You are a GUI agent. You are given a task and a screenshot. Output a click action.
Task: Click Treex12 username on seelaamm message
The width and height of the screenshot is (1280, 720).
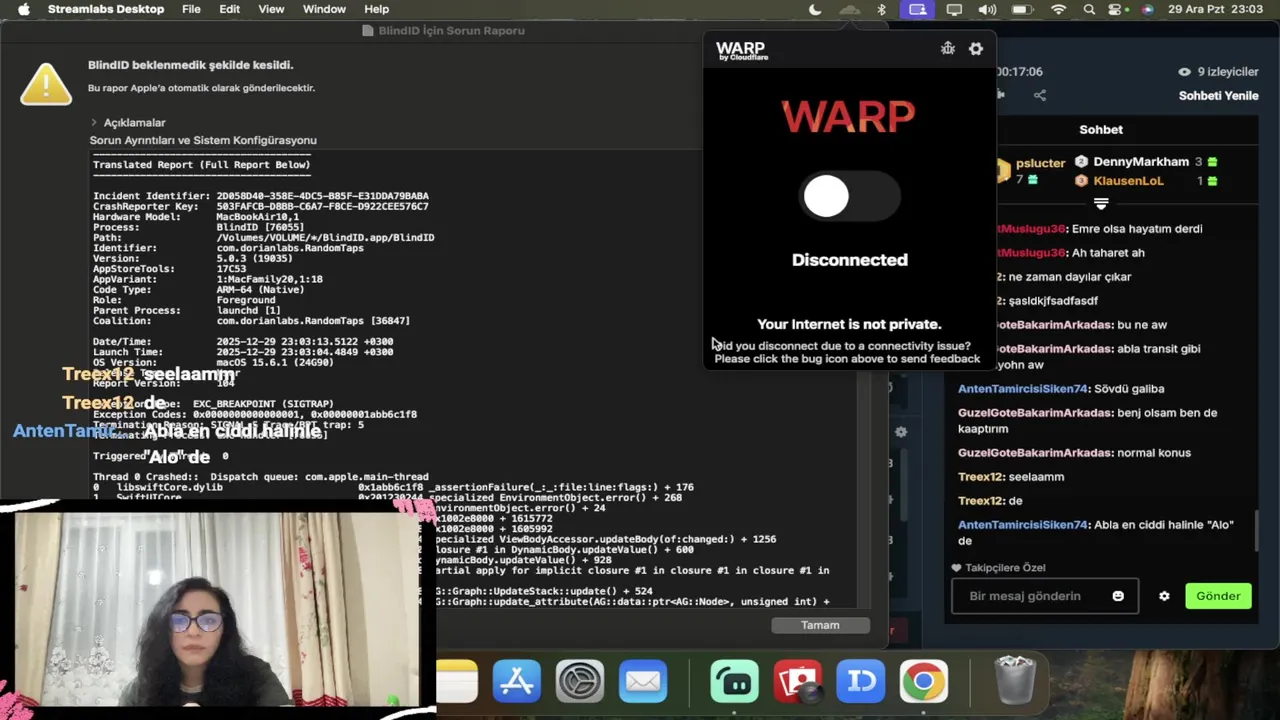click(980, 477)
